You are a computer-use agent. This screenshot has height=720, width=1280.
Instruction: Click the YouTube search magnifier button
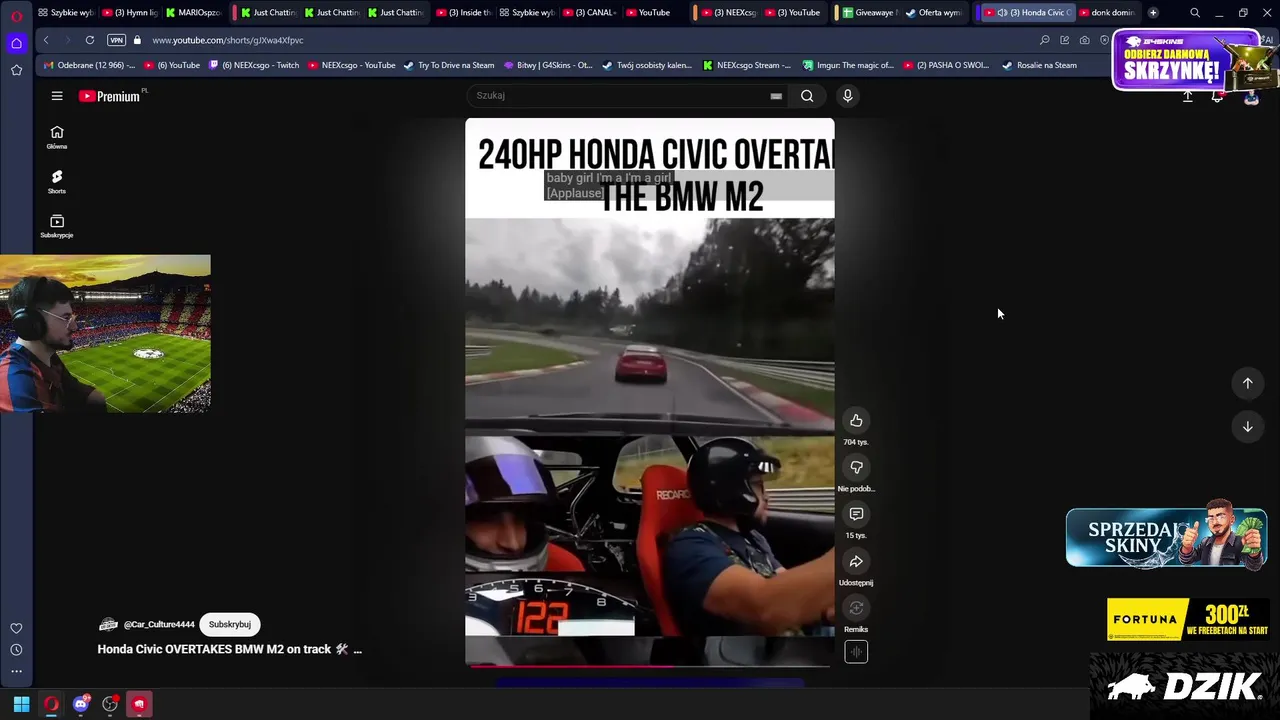point(807,96)
